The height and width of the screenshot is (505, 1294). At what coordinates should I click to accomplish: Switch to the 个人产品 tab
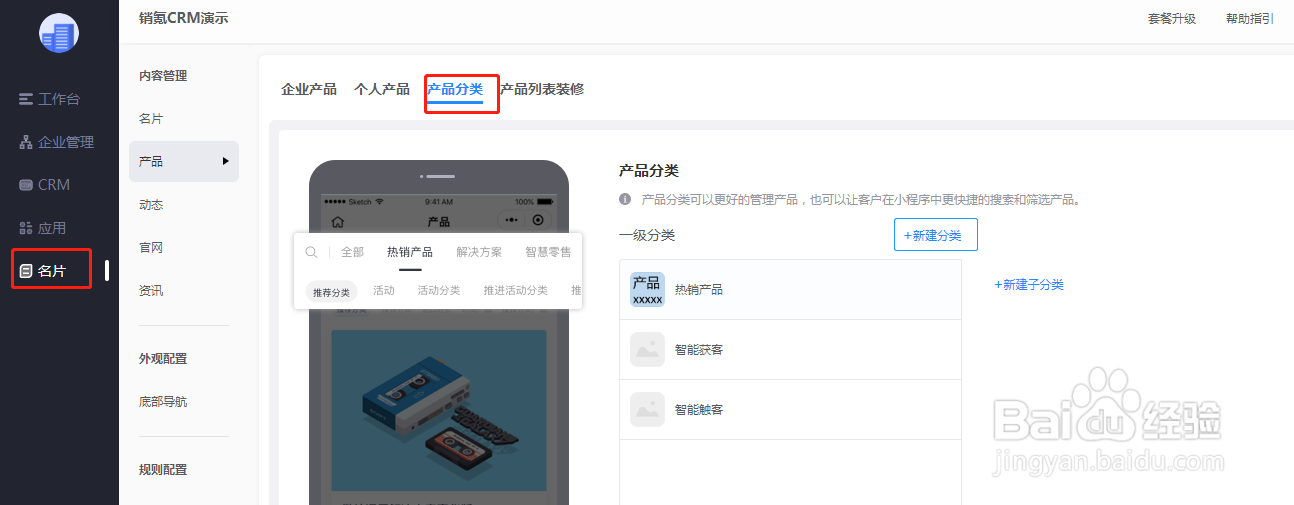click(382, 89)
